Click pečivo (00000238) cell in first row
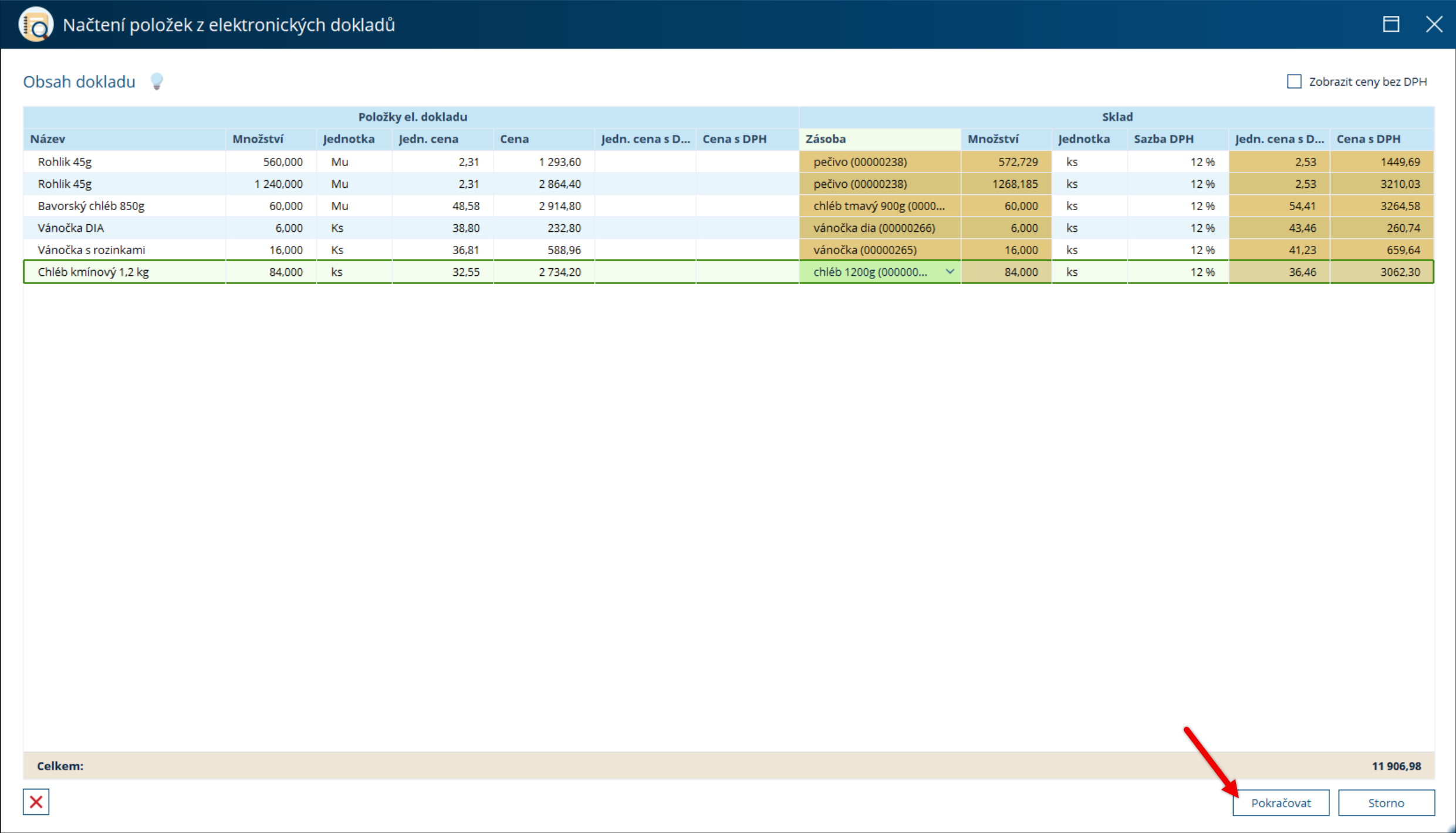Image resolution: width=1456 pixels, height=833 pixels. coord(860,162)
